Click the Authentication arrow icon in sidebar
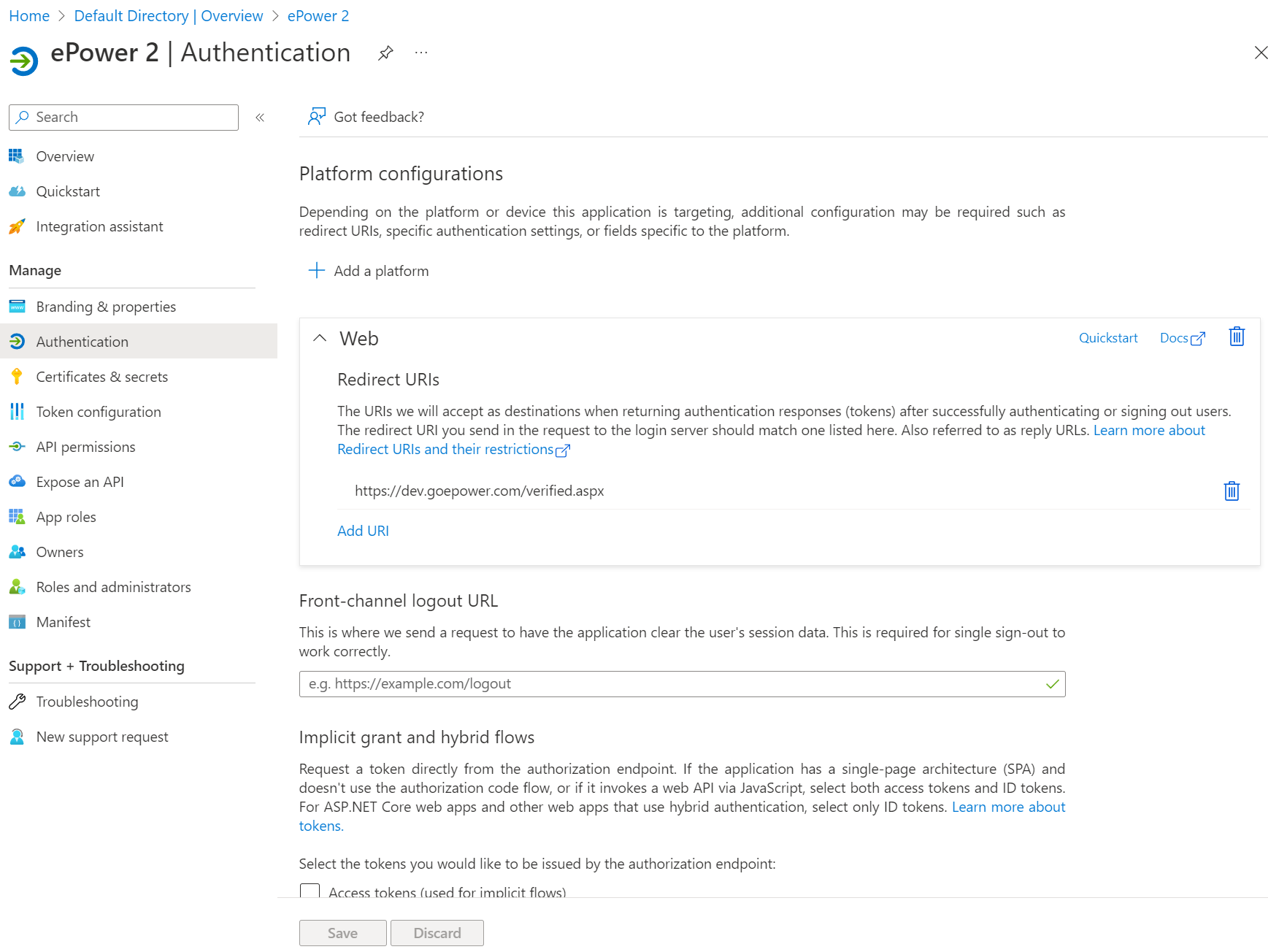1268x952 pixels. 17,342
